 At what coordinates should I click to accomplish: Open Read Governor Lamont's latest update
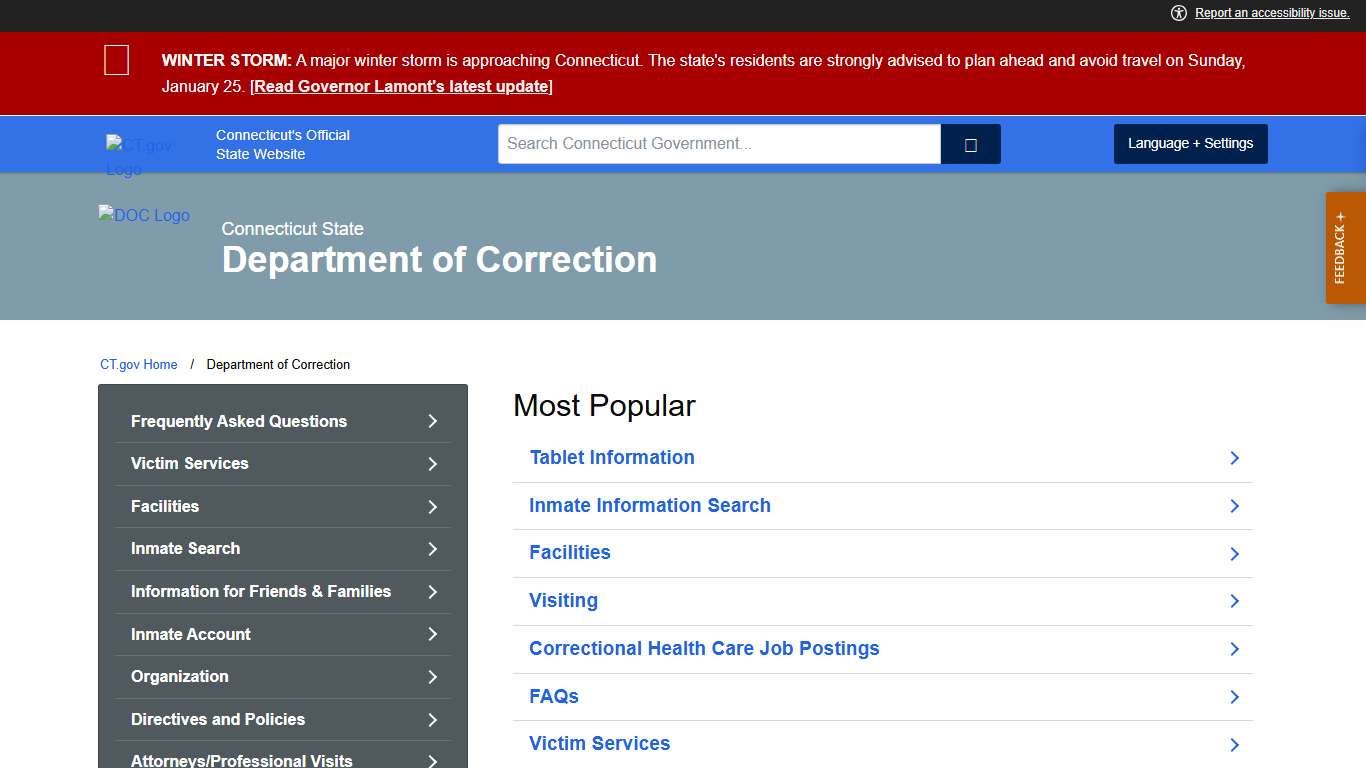400,86
